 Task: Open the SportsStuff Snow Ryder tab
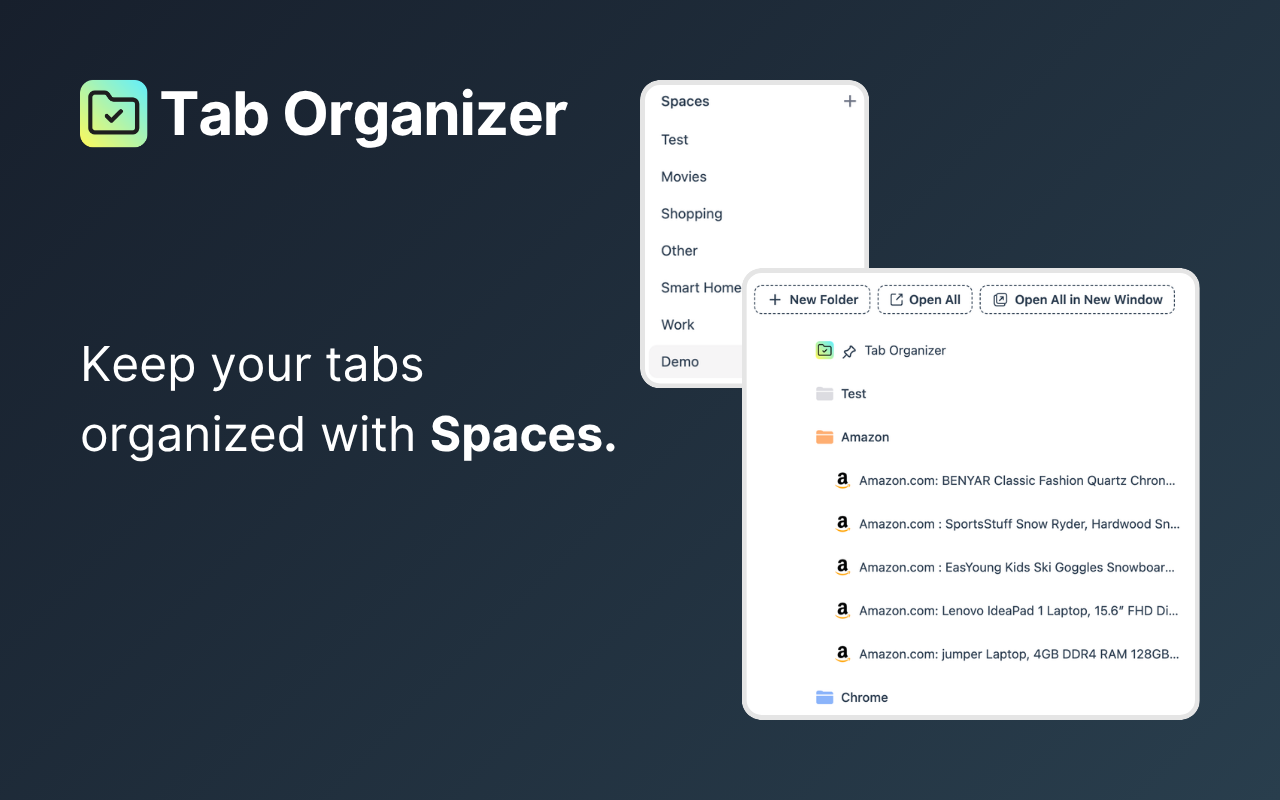point(1019,524)
